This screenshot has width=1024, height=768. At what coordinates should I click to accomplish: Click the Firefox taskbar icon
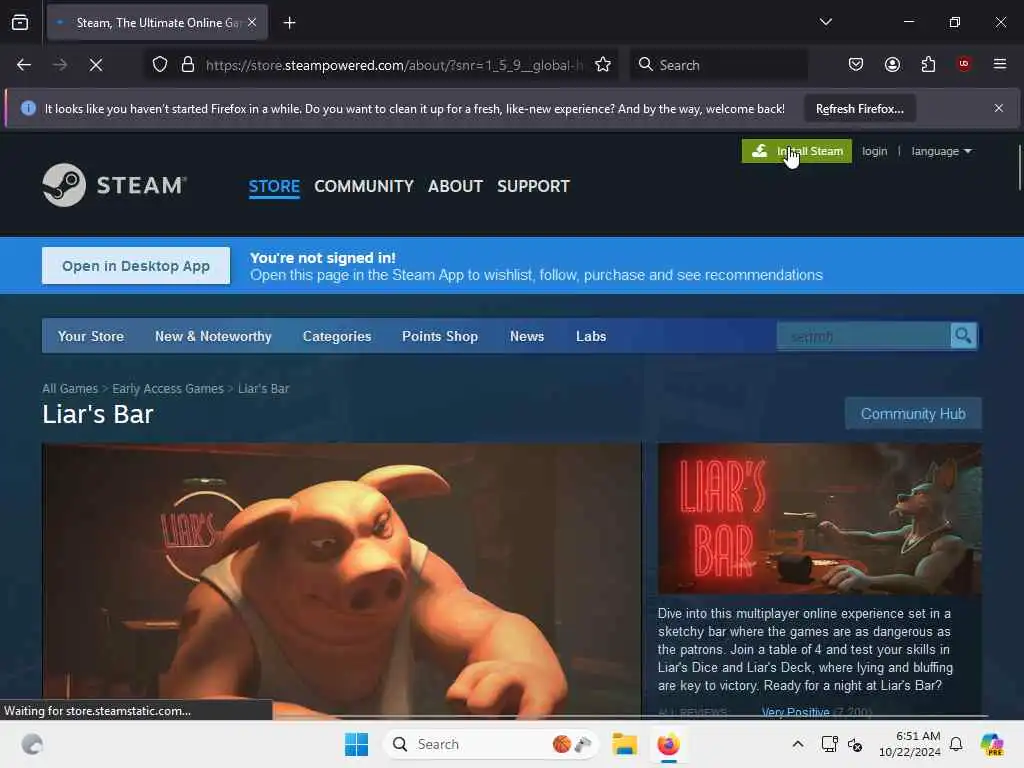(x=668, y=744)
